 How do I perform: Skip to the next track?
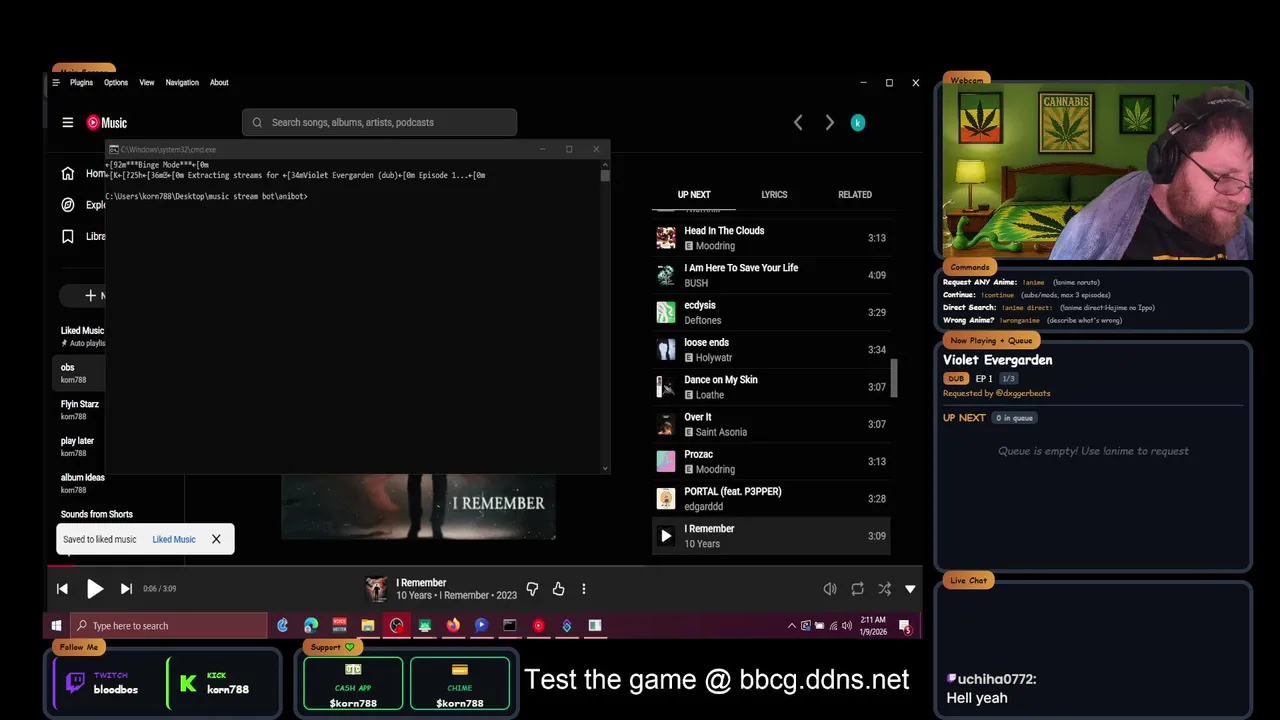(126, 589)
